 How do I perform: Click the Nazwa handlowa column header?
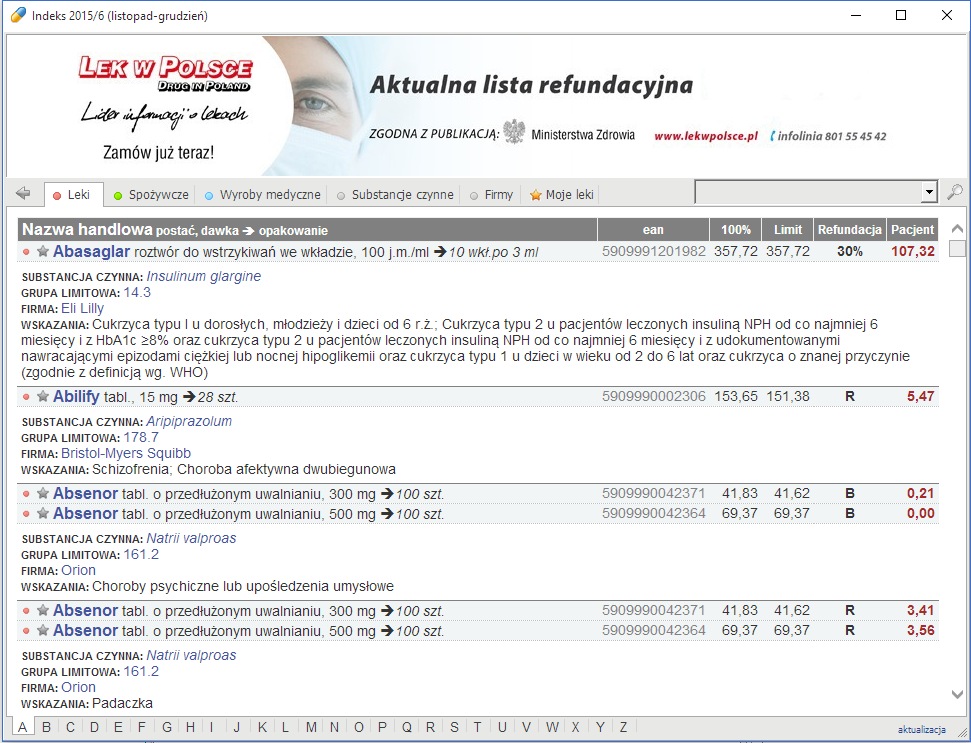tap(308, 230)
